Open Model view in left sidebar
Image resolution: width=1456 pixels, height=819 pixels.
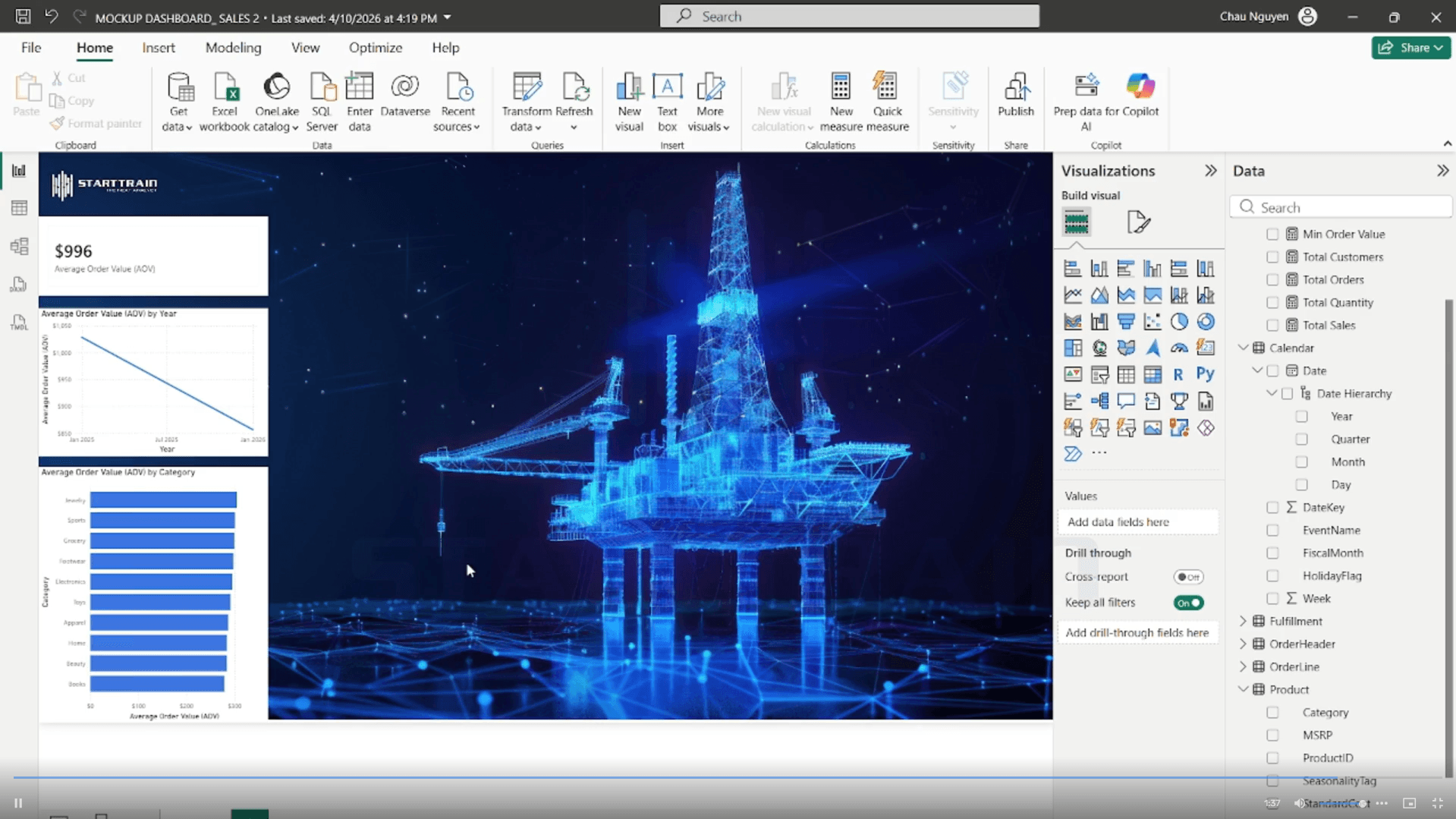point(19,246)
